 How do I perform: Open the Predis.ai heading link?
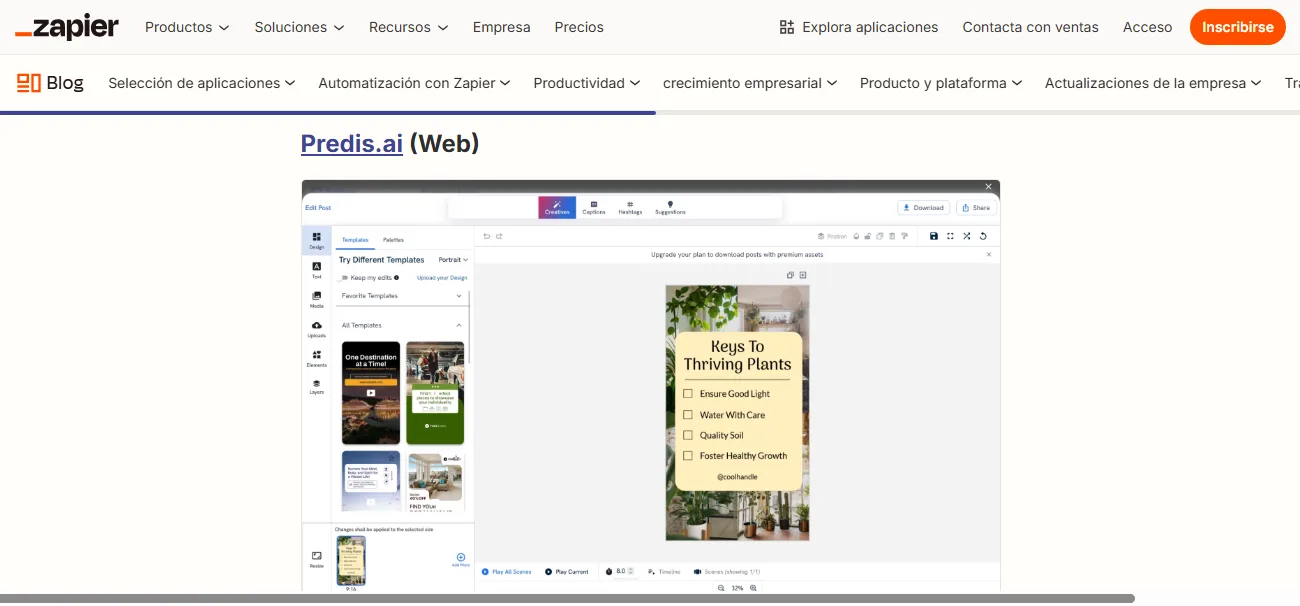(352, 144)
